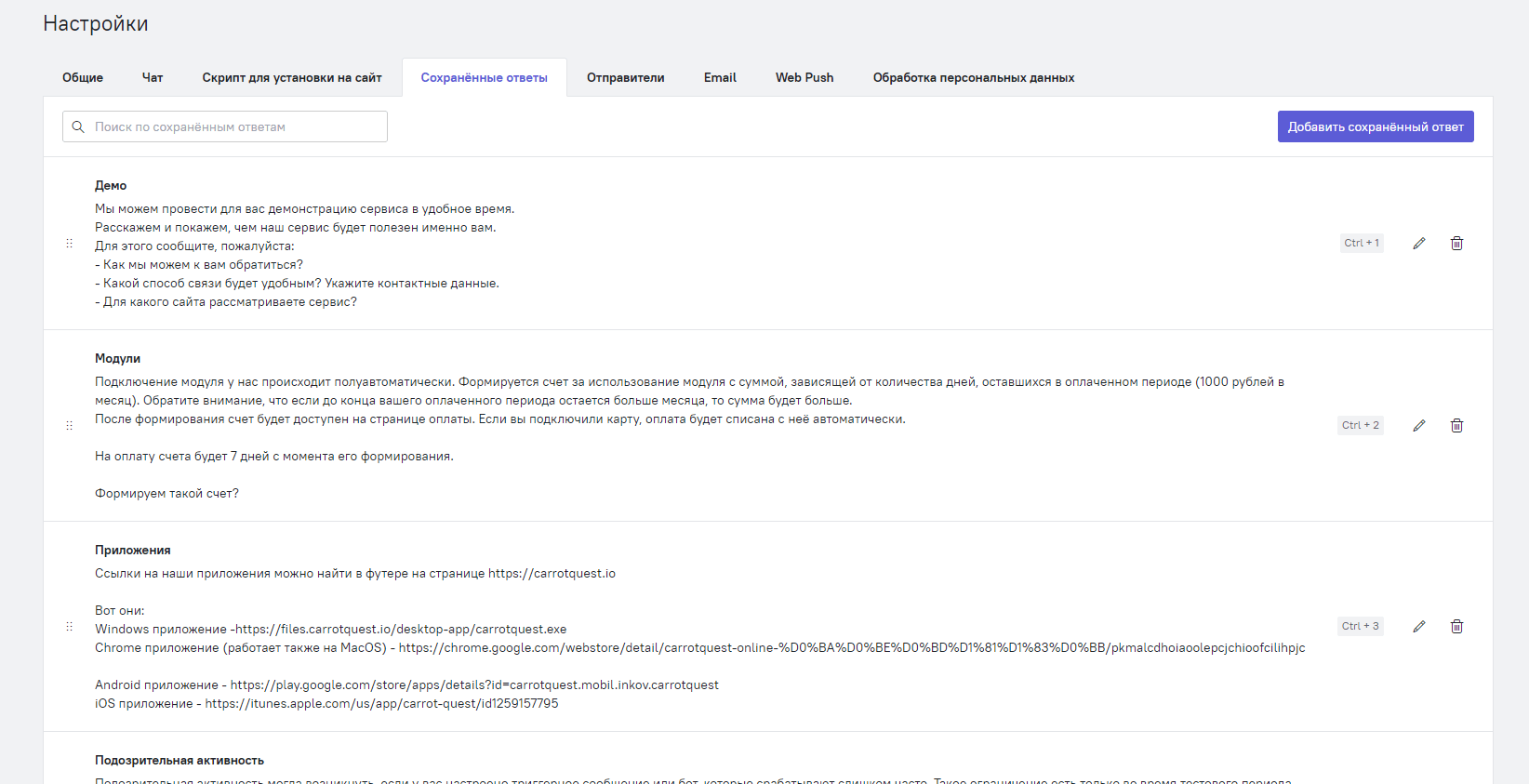Click the drag handle of Демо reply

tap(69, 244)
